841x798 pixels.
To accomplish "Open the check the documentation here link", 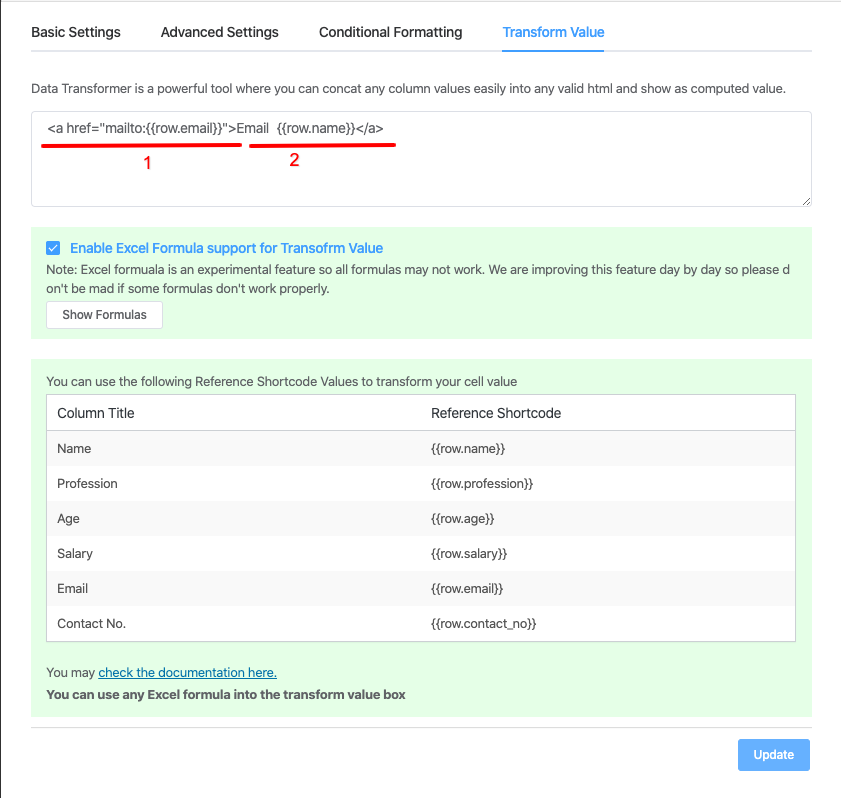I will coord(187,673).
